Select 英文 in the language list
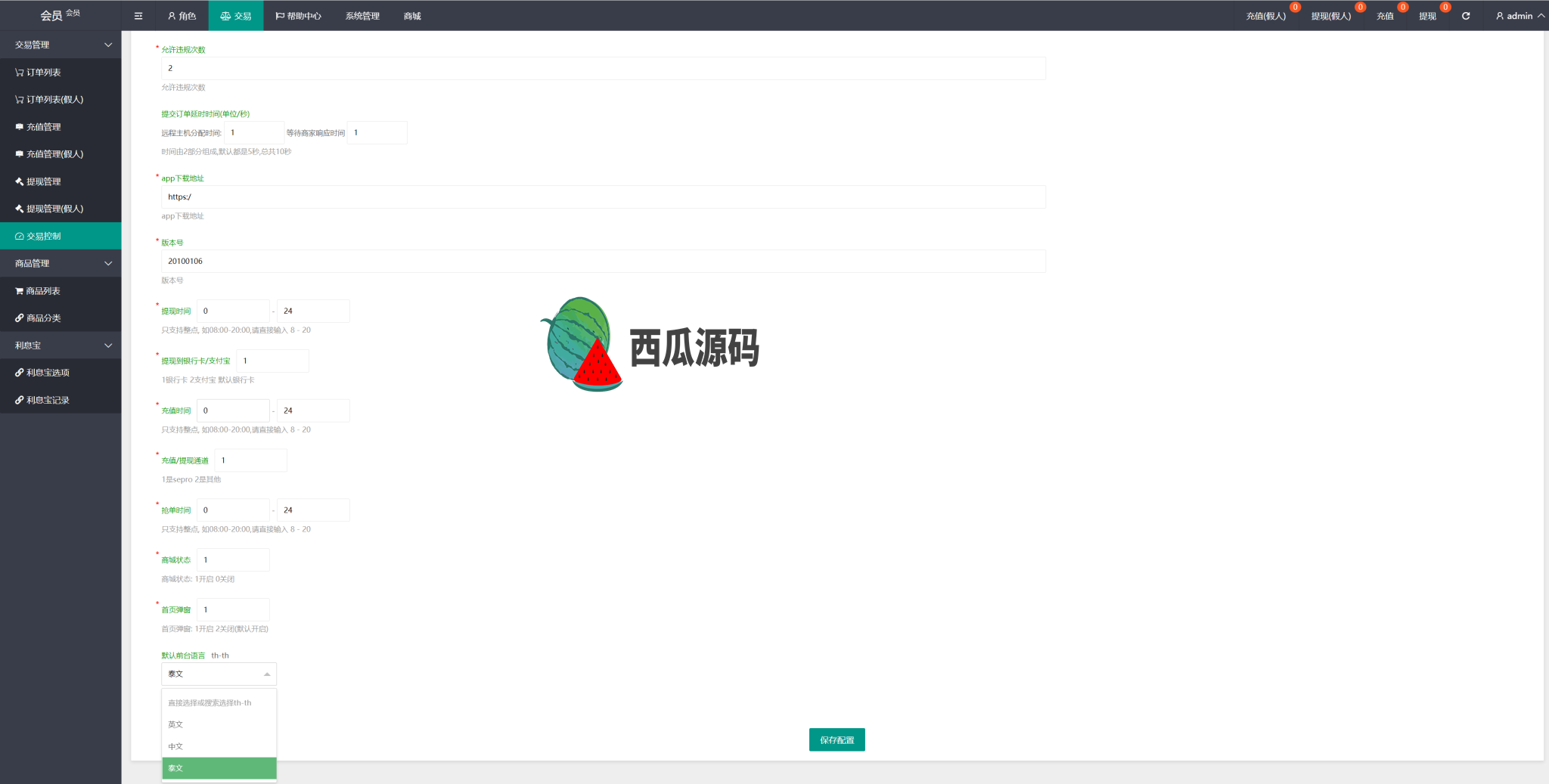This screenshot has height=784, width=1549. pyautogui.click(x=219, y=724)
